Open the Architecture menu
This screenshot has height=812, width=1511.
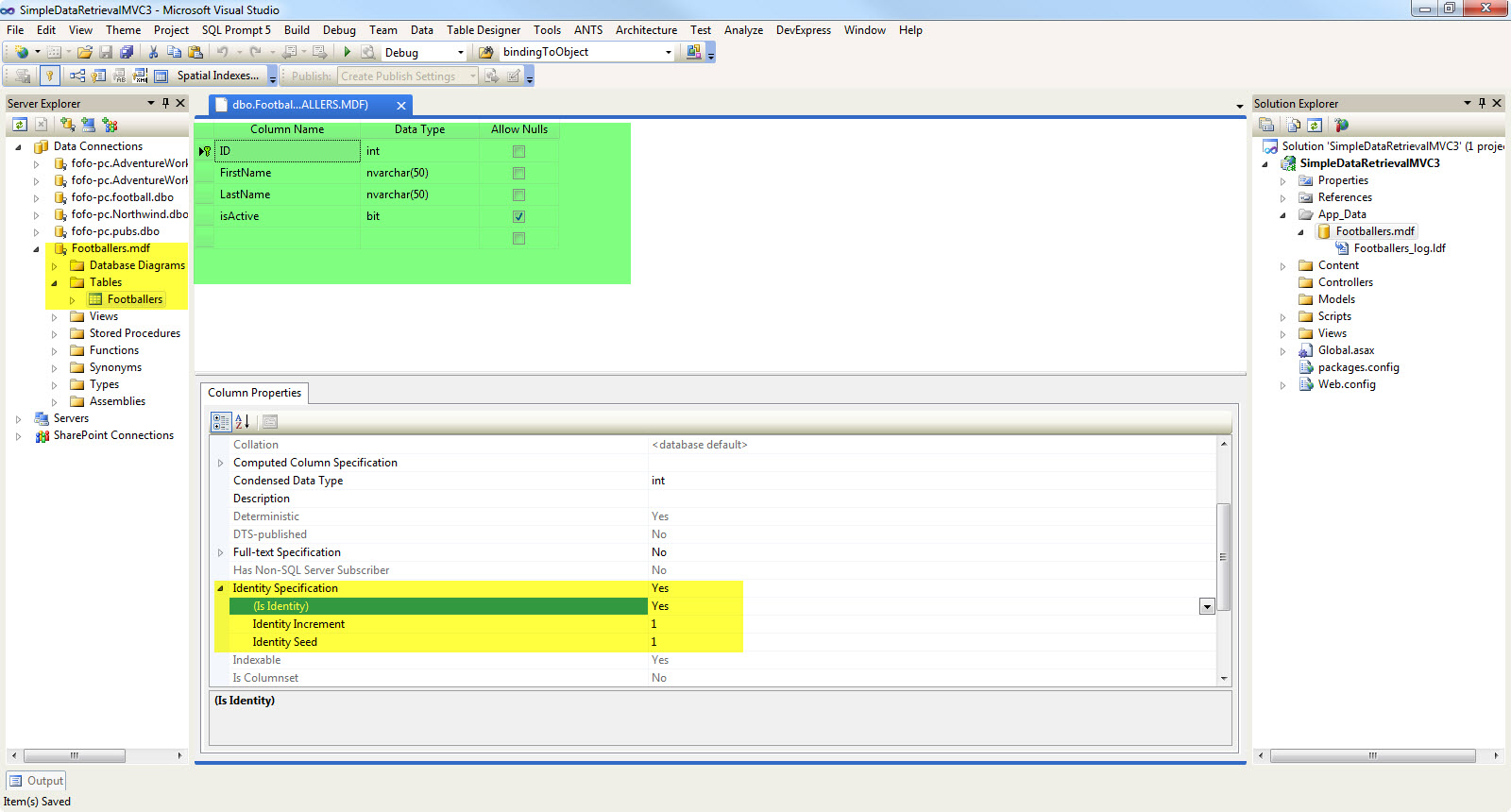(646, 30)
